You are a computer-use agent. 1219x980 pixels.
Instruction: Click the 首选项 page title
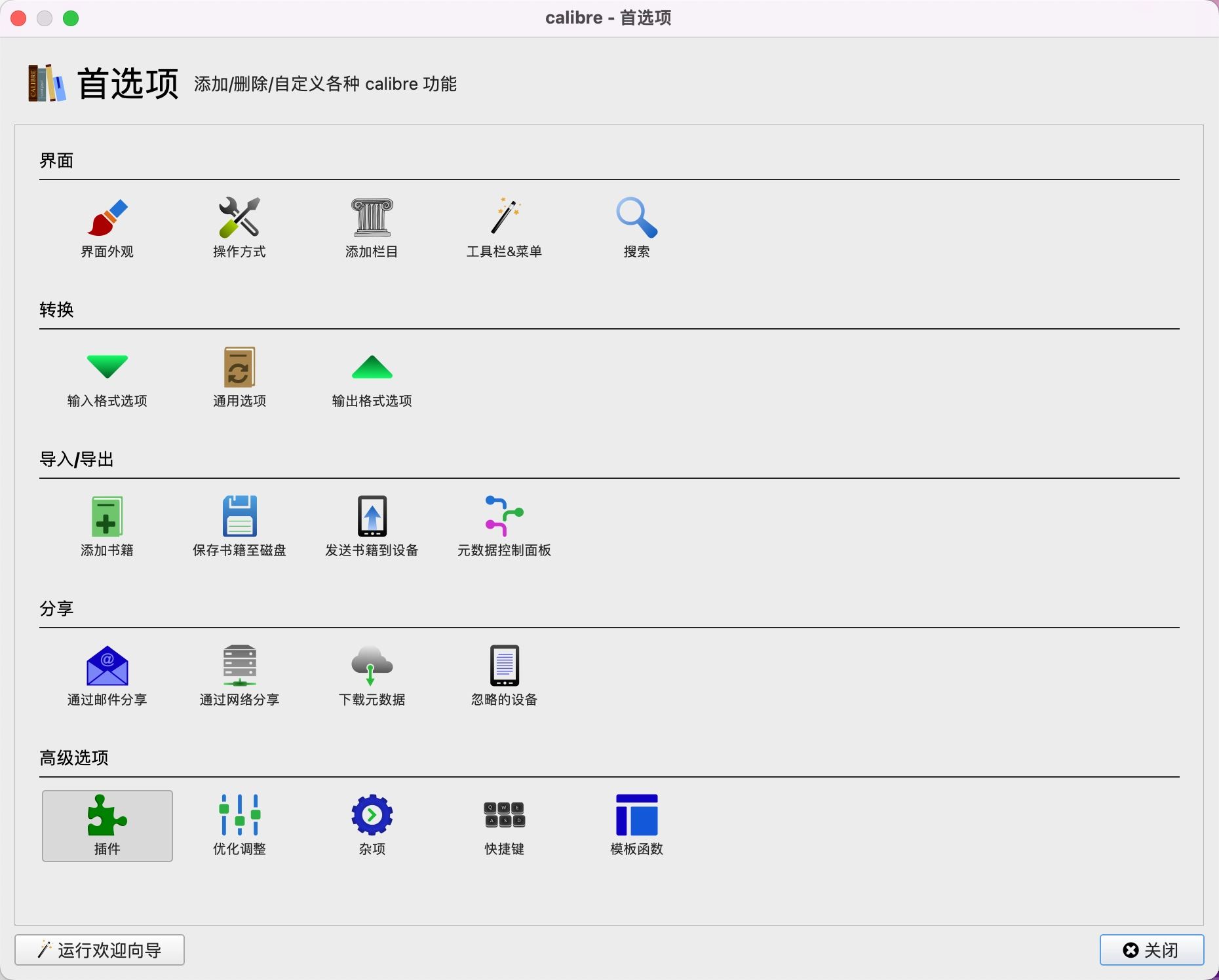pos(128,84)
